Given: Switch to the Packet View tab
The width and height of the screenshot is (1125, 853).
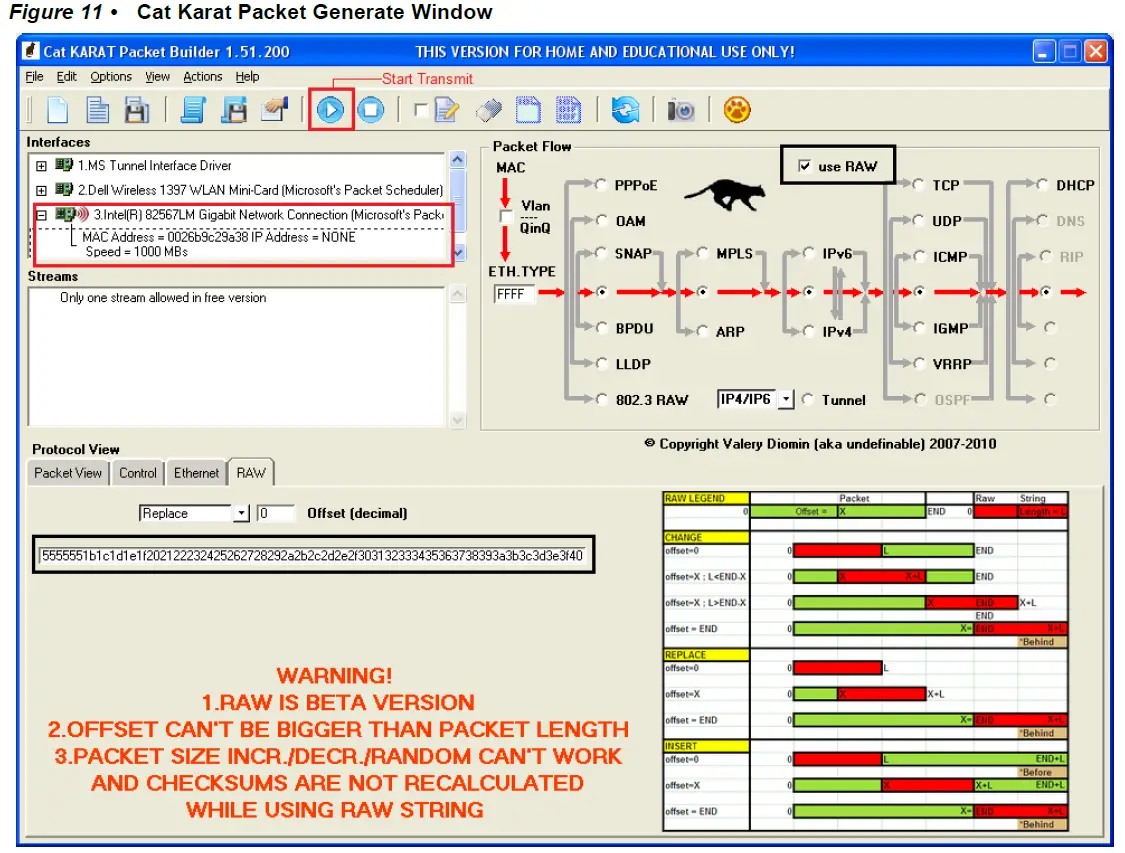Looking at the screenshot, I should (x=68, y=473).
